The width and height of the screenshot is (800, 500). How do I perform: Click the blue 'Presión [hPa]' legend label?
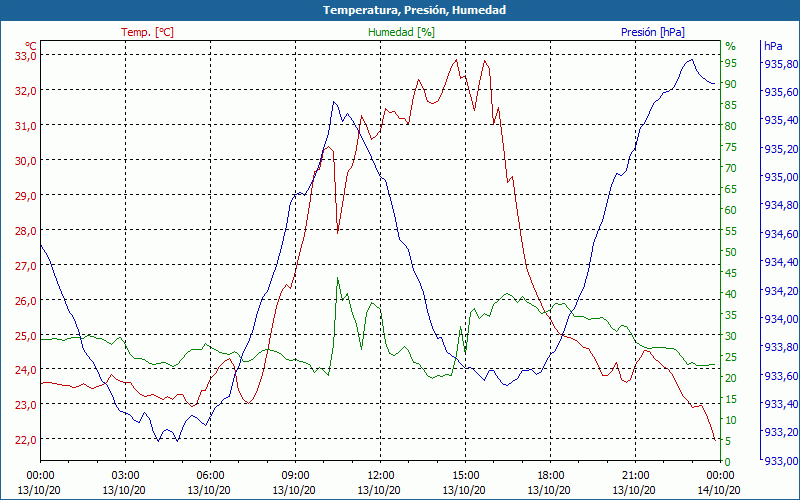click(x=653, y=32)
